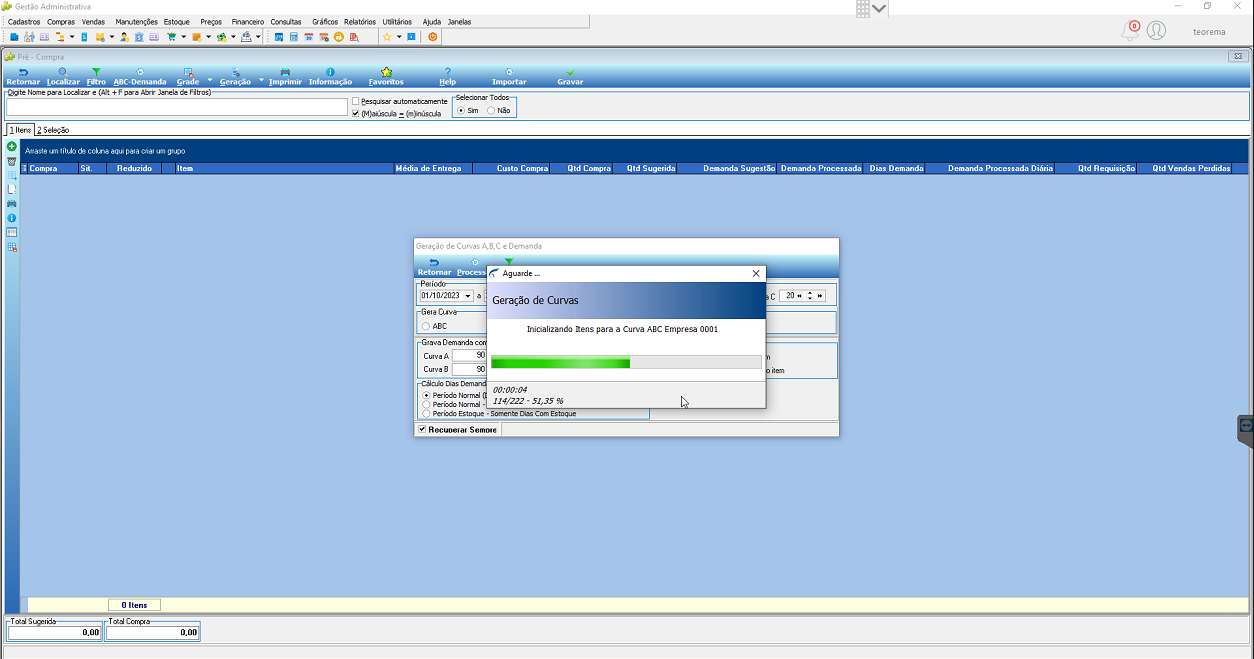The image size is (1254, 659).
Task: Click the notification bell icon
Action: point(1130,31)
